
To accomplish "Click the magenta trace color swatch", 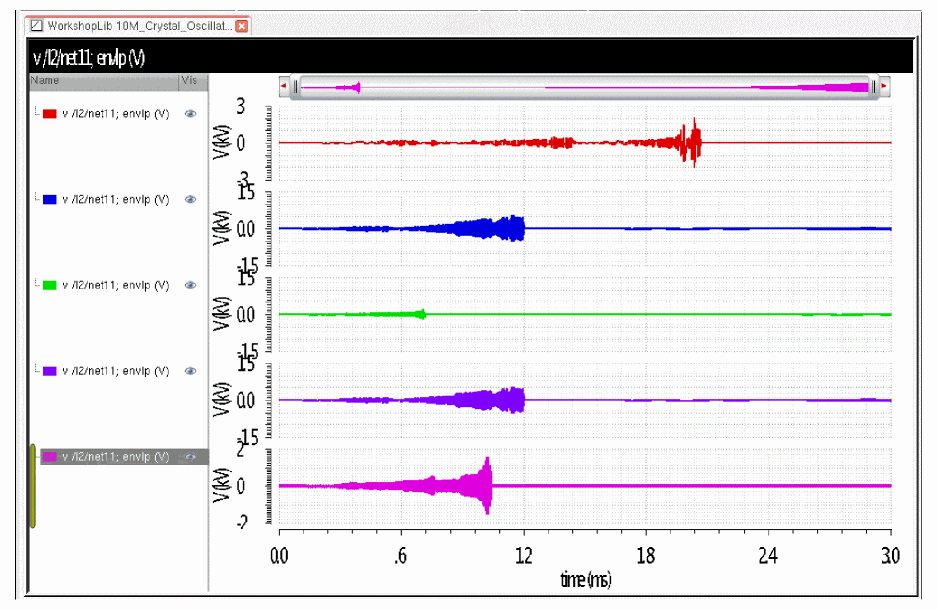I will coord(50,457).
